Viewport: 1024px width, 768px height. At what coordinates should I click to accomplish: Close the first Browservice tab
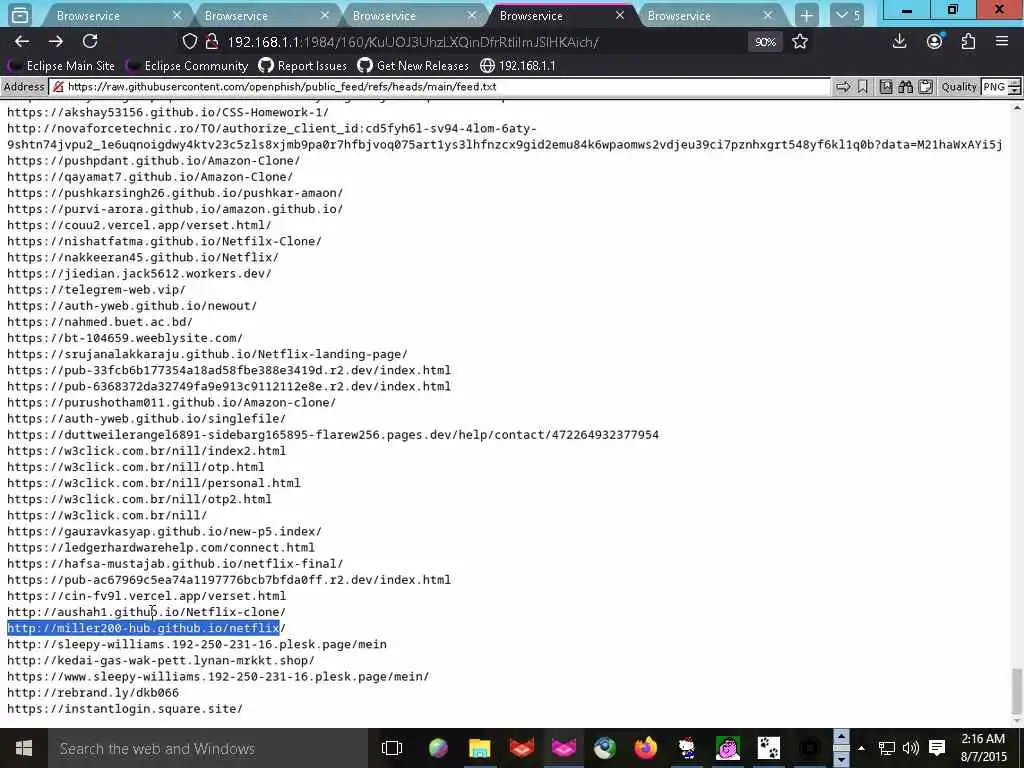177,15
